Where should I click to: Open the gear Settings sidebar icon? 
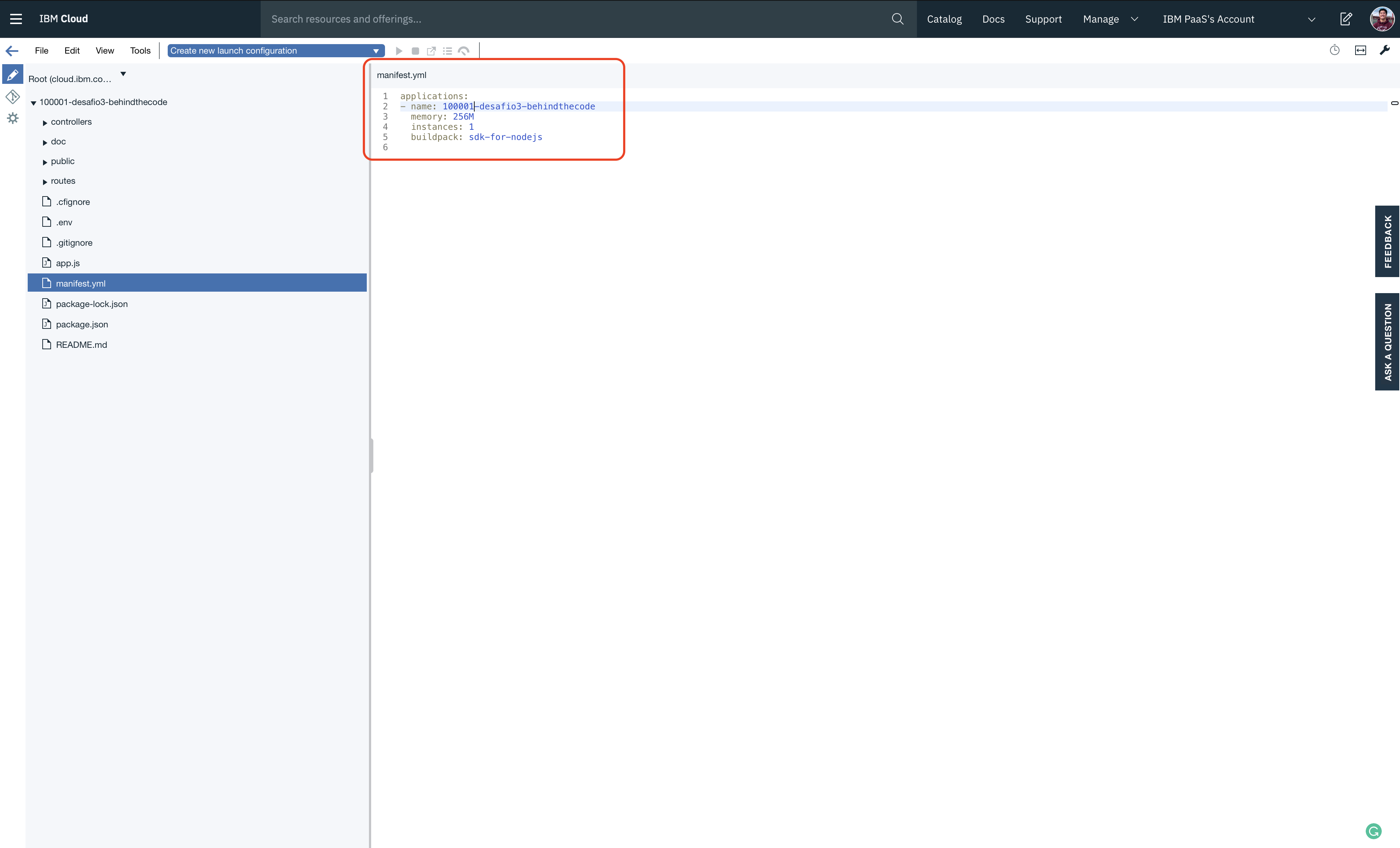(12, 118)
